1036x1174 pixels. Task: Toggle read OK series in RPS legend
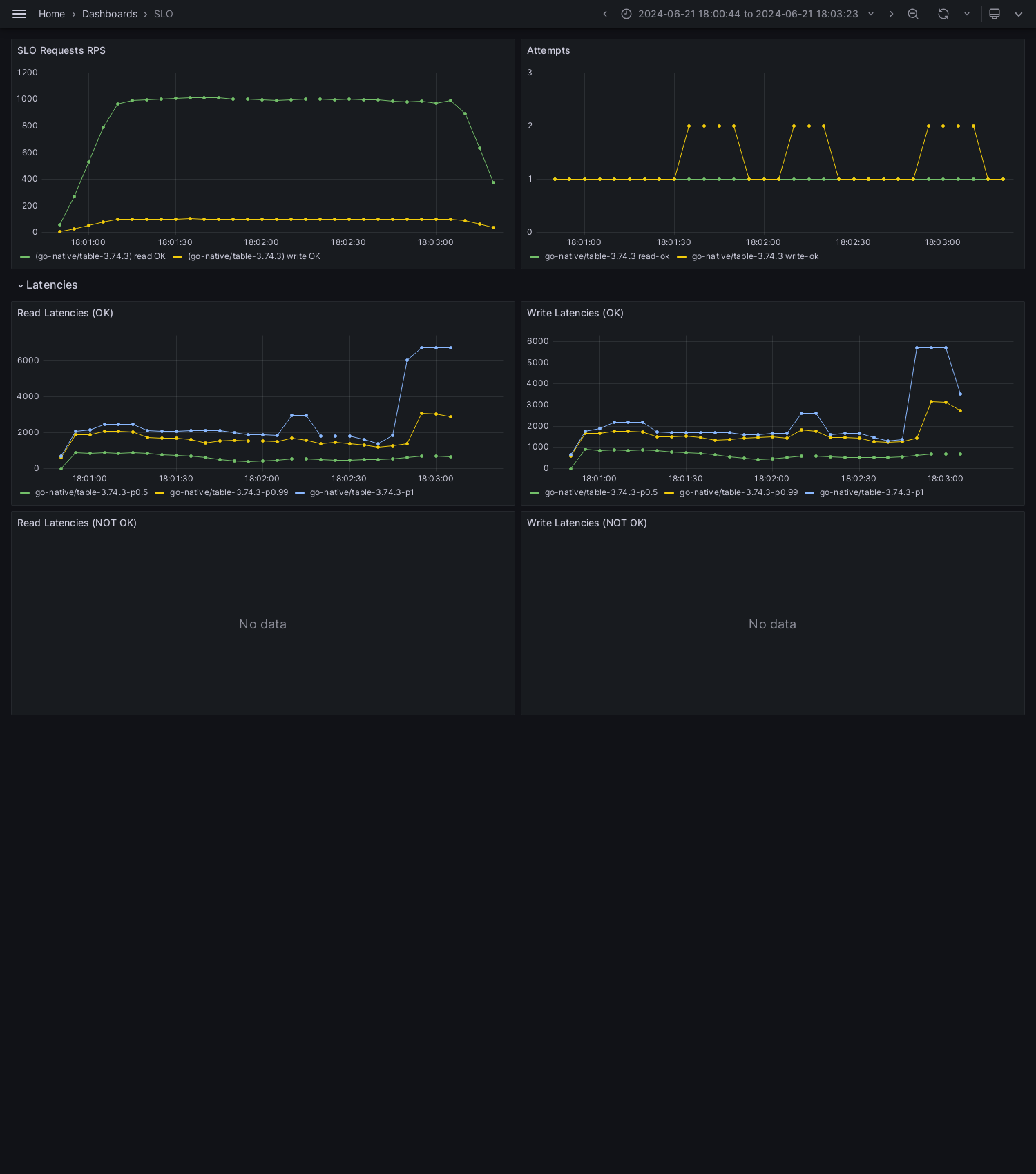point(101,256)
